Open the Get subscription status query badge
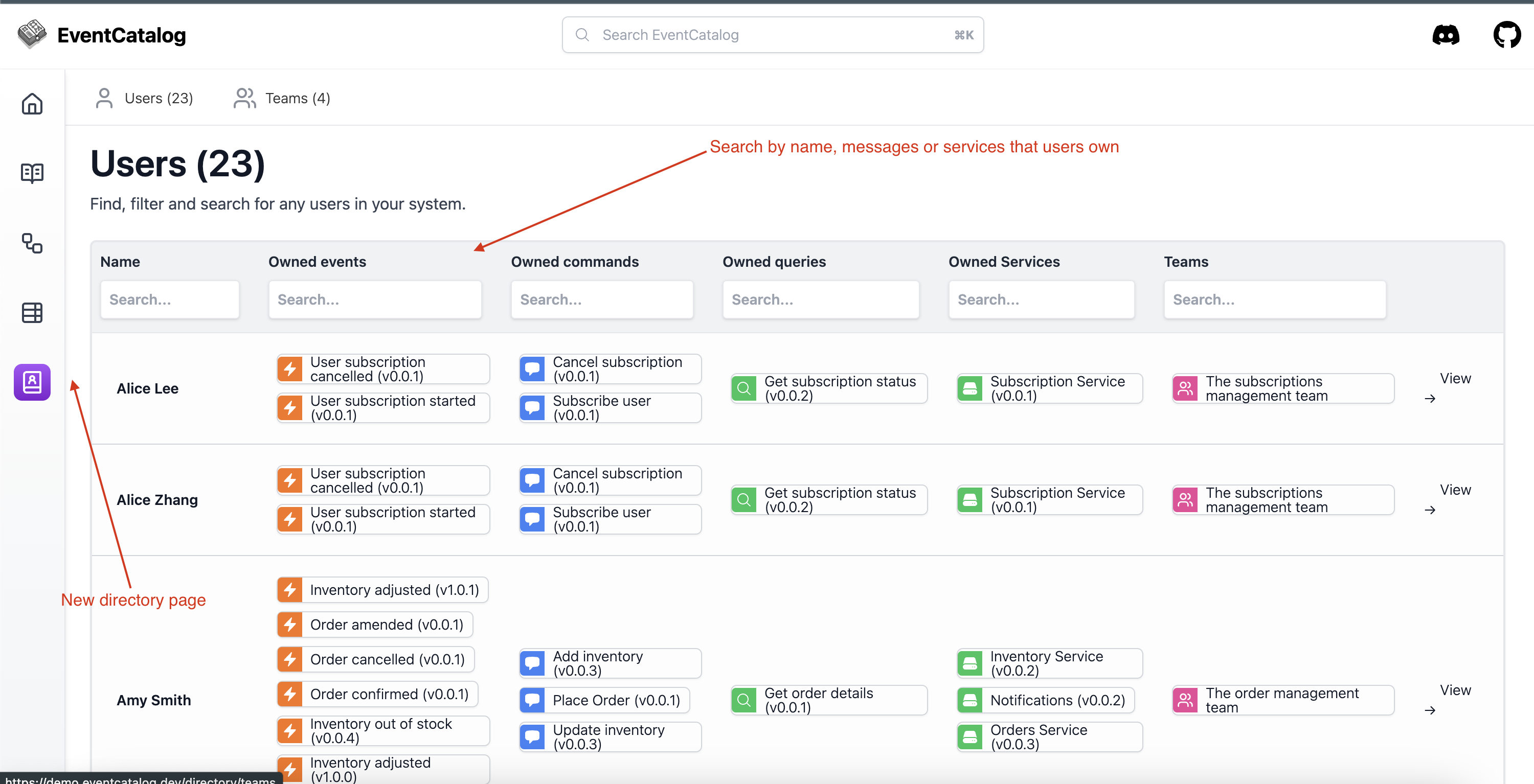 828,387
